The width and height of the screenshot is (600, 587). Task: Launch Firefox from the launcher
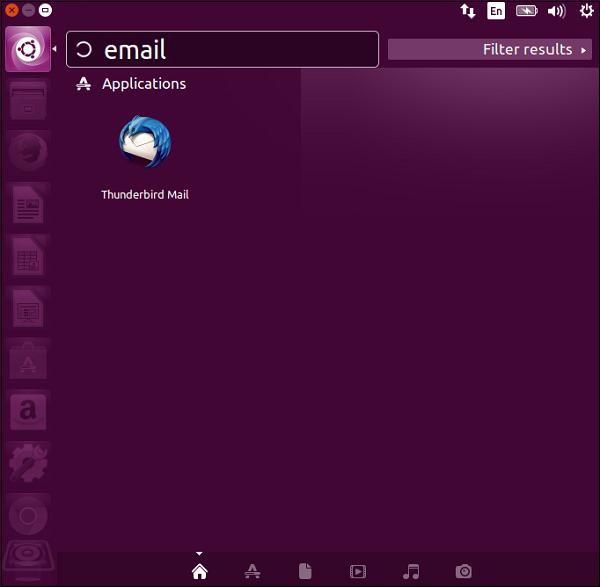pos(27,153)
